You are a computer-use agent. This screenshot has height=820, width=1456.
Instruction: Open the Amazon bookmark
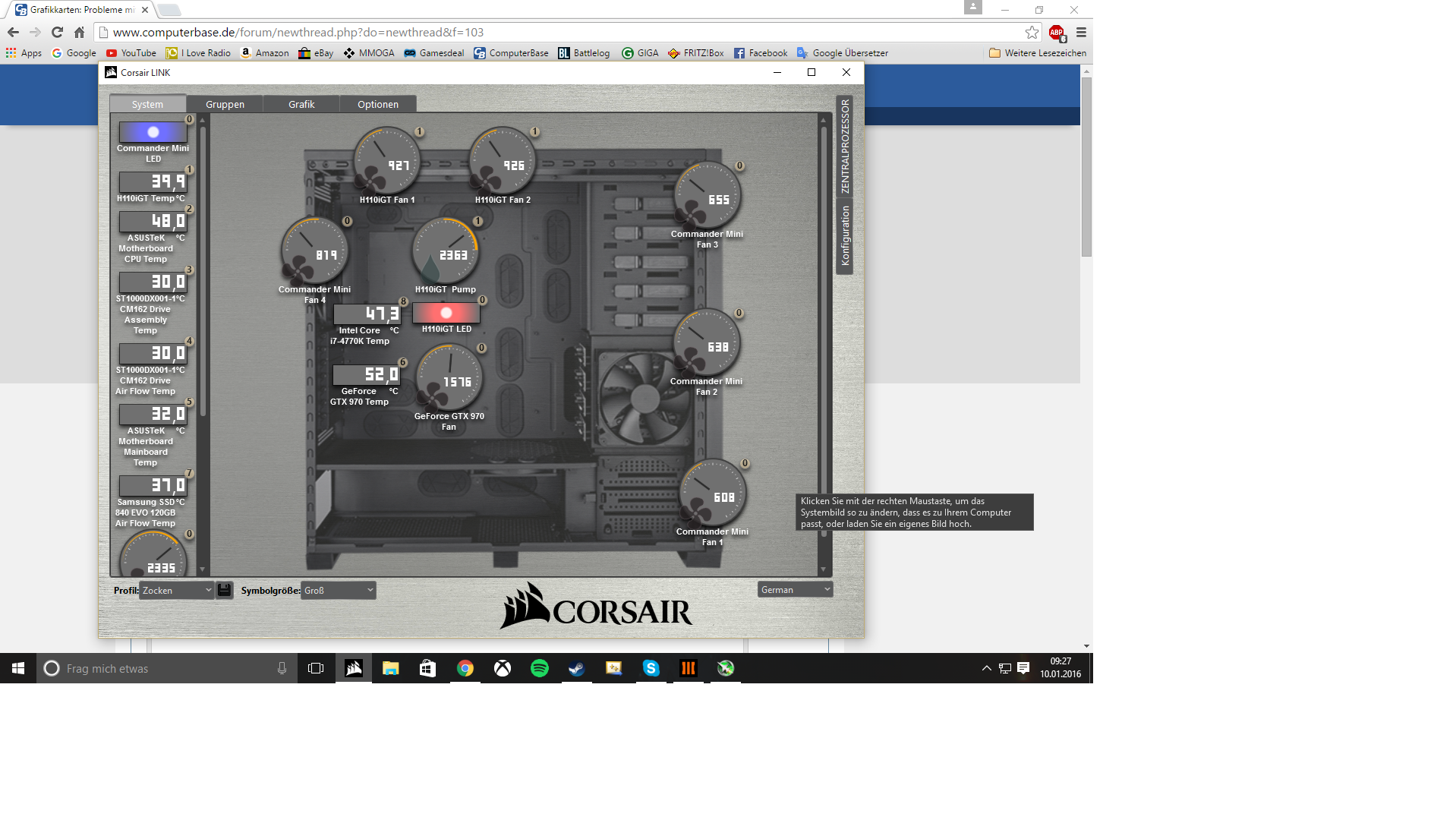tap(264, 53)
